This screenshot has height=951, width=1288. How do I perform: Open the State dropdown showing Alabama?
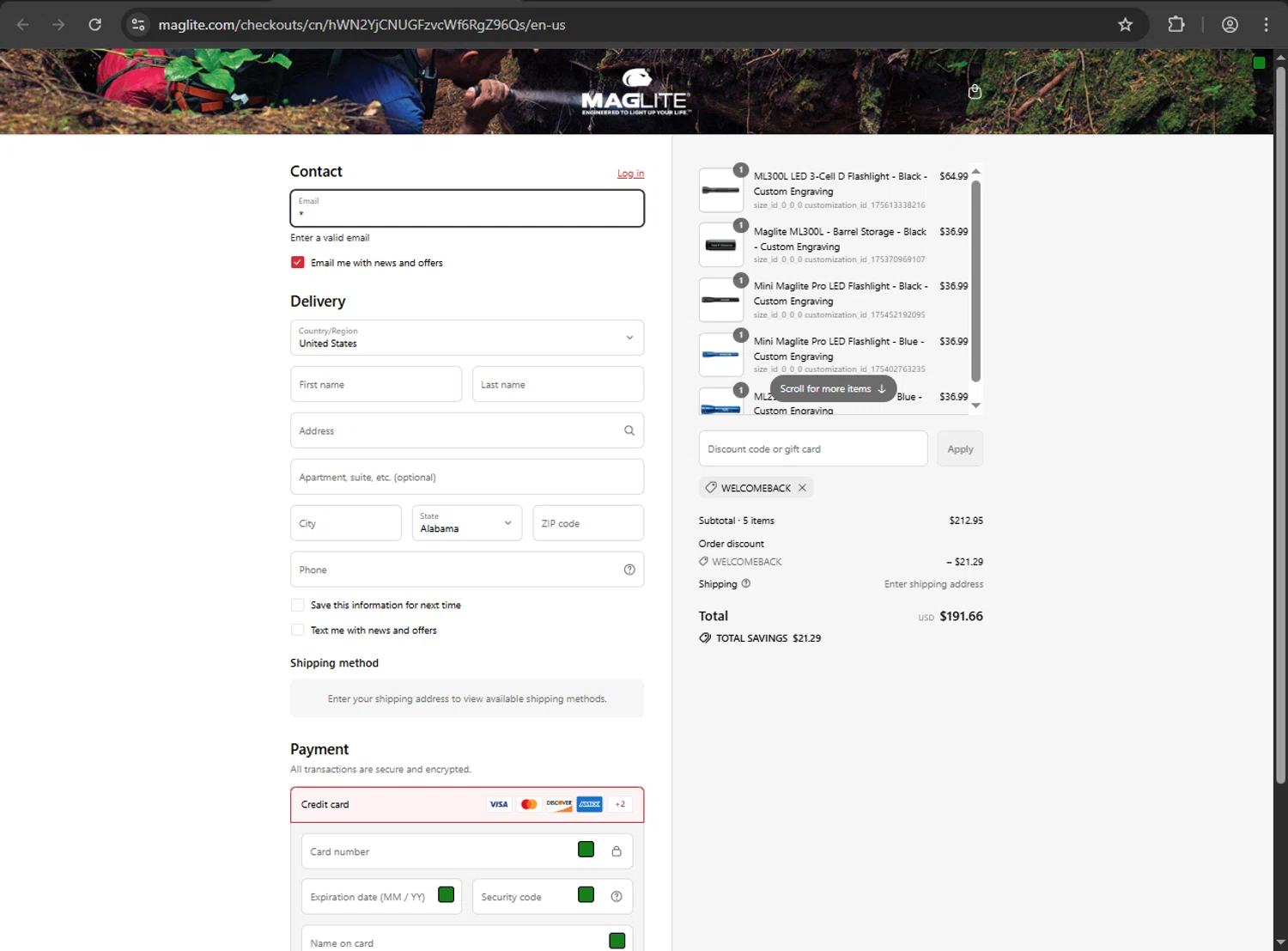(x=467, y=523)
